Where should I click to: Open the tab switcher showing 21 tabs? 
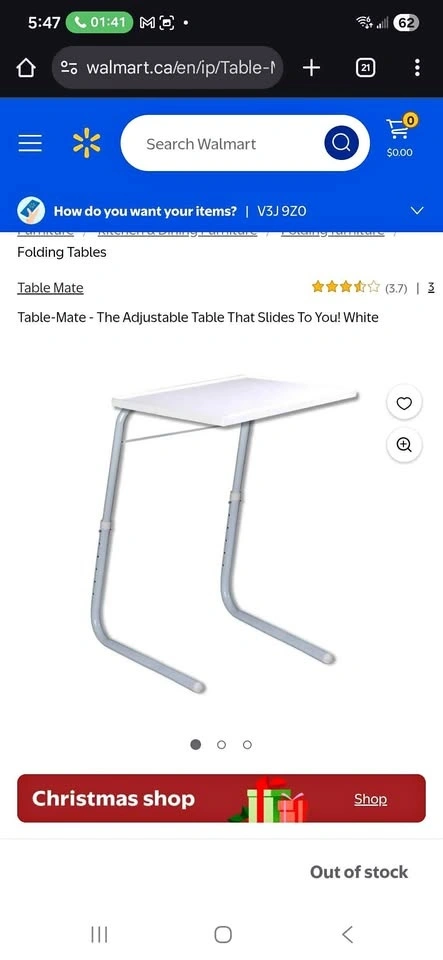tap(365, 68)
